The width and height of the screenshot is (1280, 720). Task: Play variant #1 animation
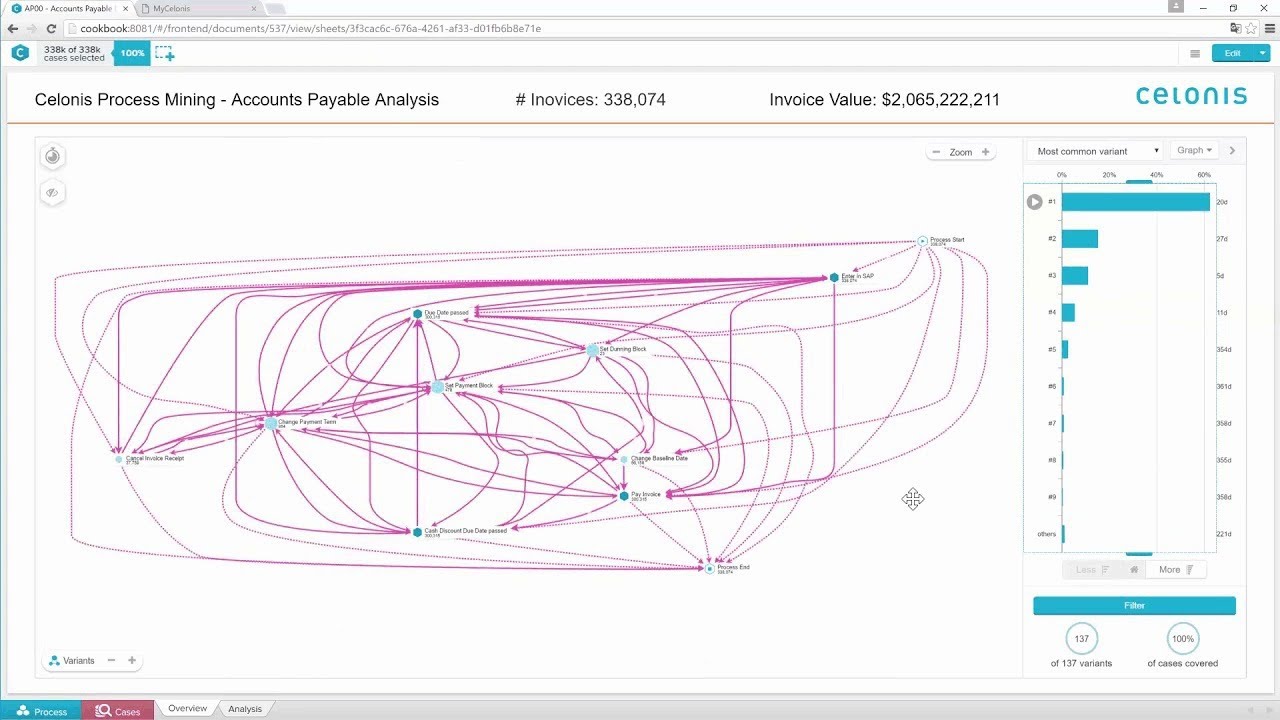point(1034,202)
